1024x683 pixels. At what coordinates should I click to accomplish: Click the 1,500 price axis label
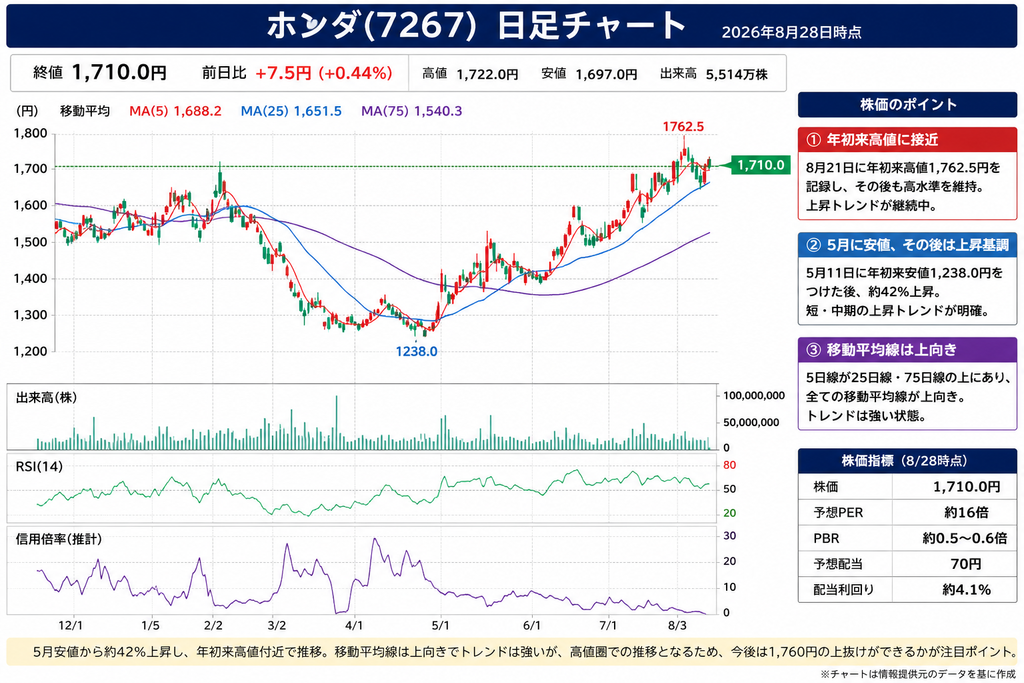31,242
